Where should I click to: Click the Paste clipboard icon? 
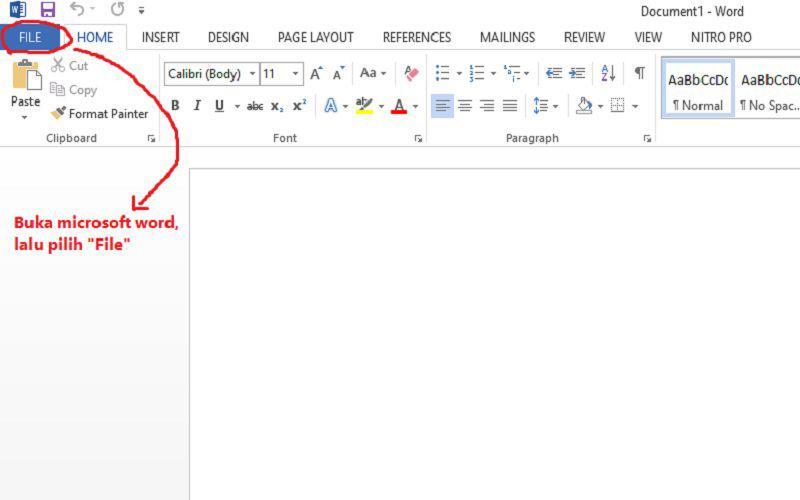(x=27, y=74)
